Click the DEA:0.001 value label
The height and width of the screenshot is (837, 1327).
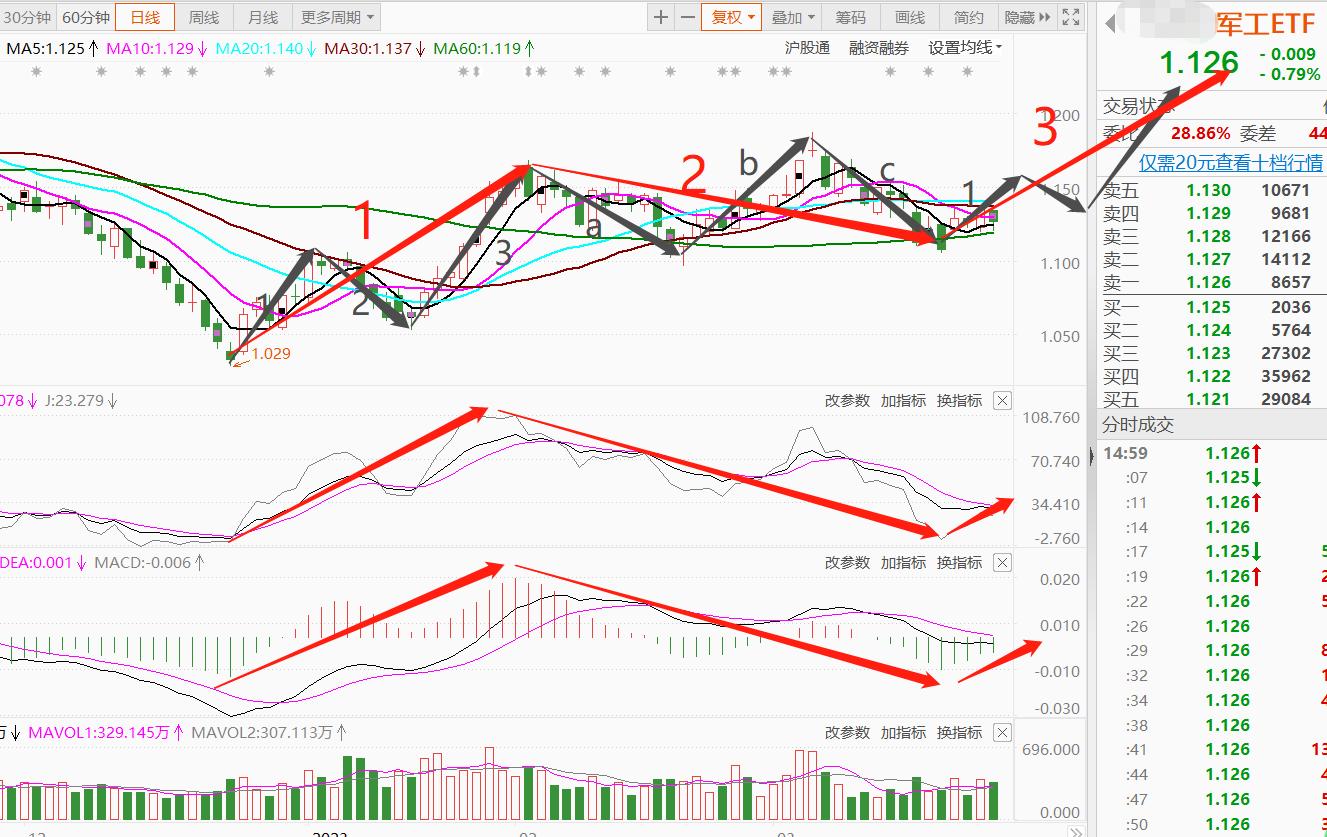[x=43, y=562]
